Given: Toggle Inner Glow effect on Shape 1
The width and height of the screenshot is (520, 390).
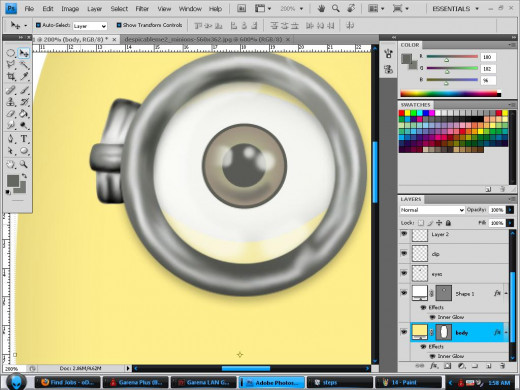Looking at the screenshot, I should click(432, 317).
